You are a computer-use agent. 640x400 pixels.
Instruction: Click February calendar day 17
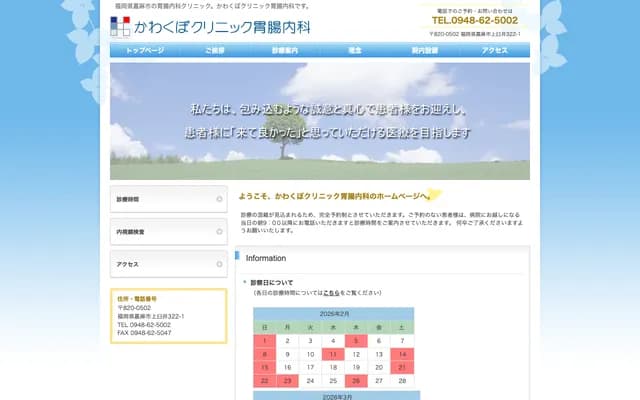310,367
